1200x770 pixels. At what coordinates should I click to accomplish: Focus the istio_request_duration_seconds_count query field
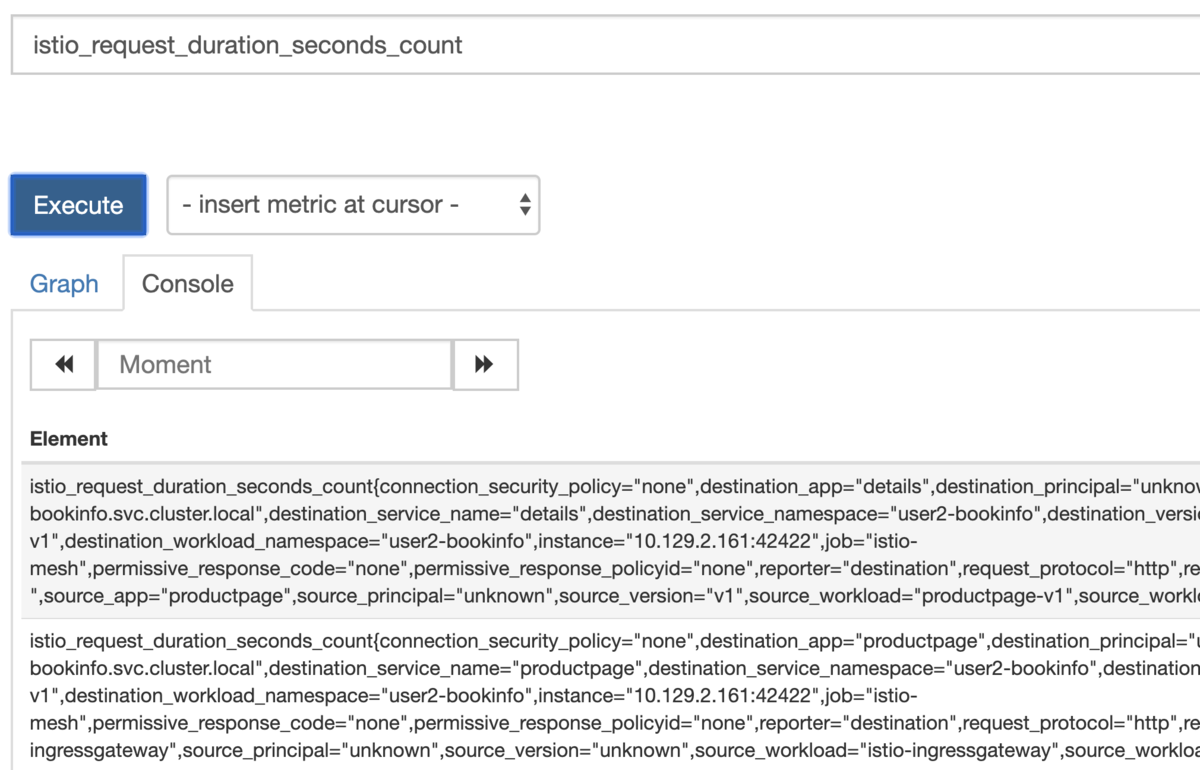[x=600, y=45]
